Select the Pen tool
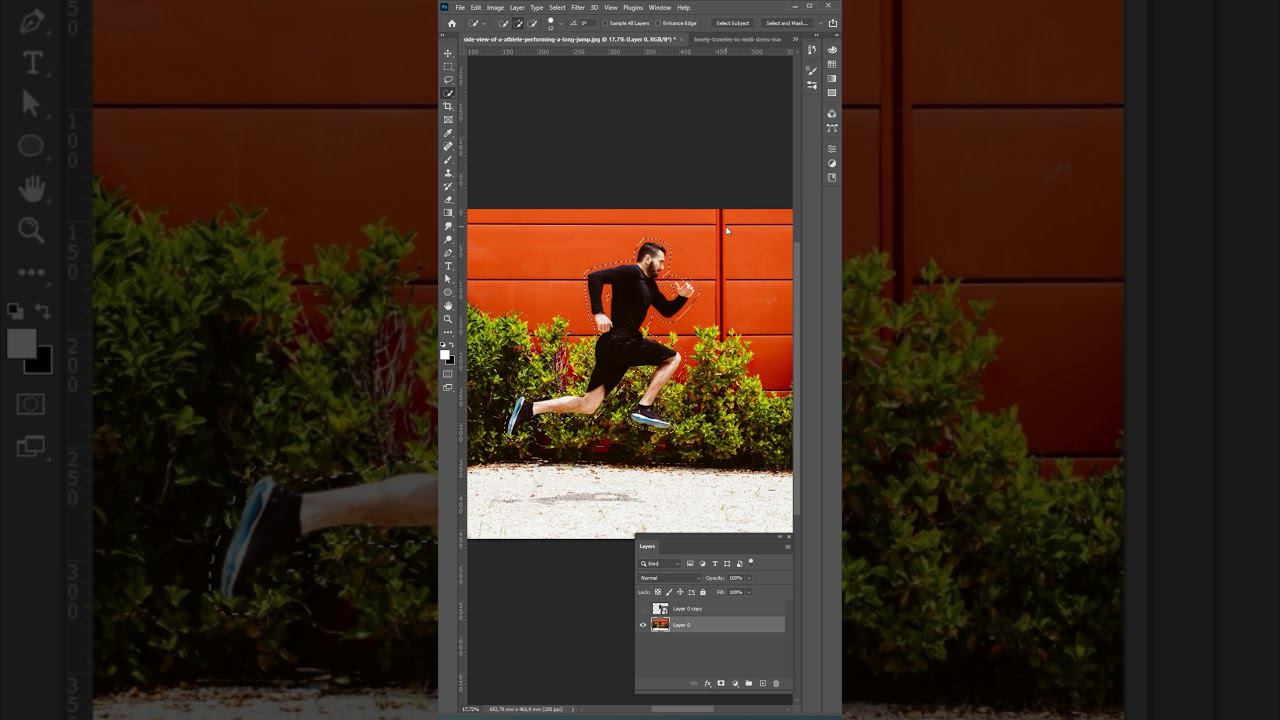The width and height of the screenshot is (1280, 720). (448, 253)
